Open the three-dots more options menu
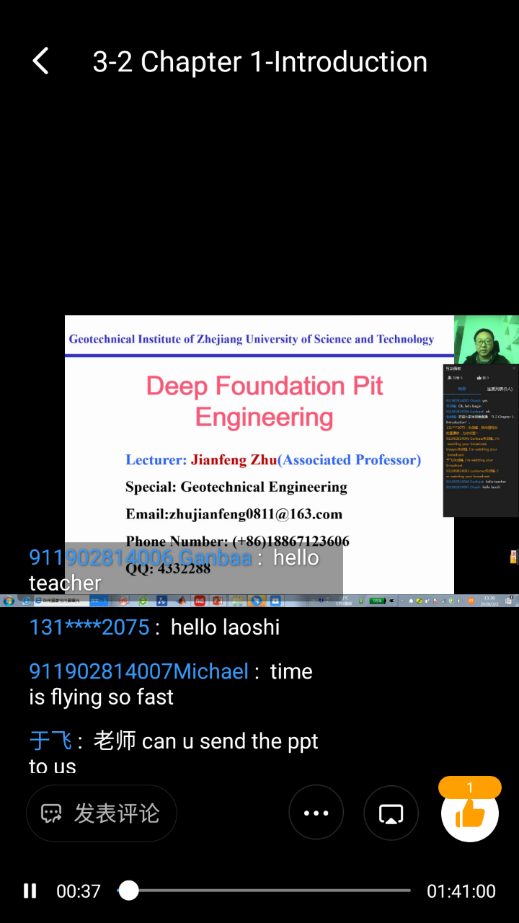Viewport: 519px width, 923px height. pyautogui.click(x=316, y=813)
